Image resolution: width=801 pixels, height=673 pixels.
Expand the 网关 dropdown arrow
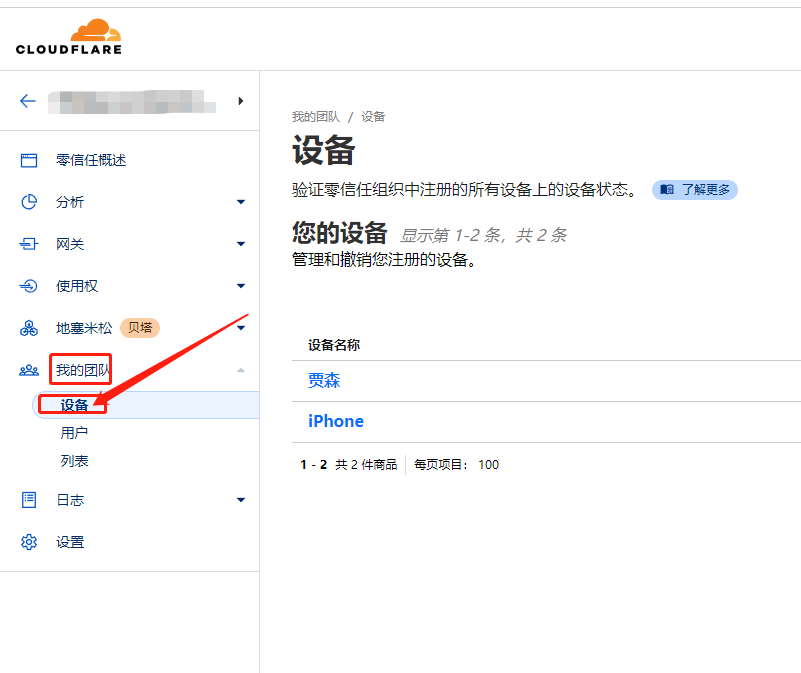point(240,244)
